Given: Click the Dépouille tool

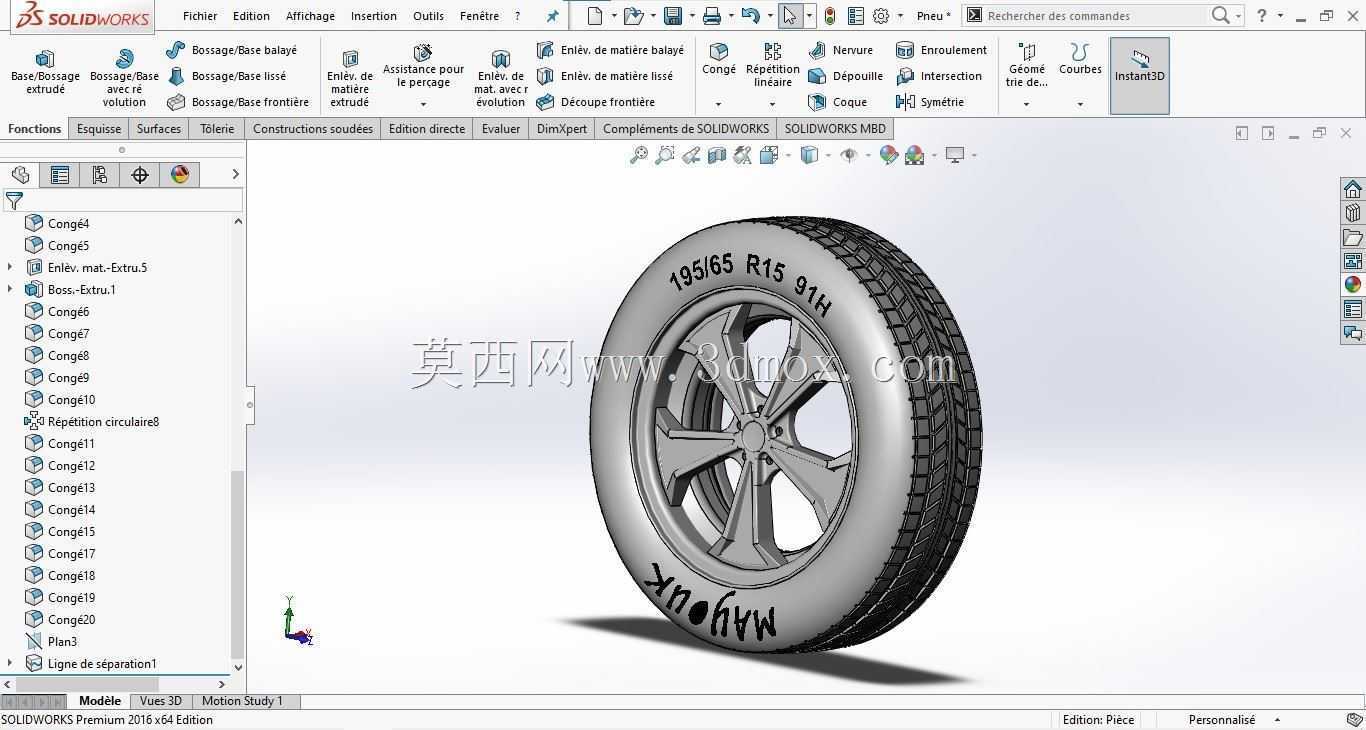Looking at the screenshot, I should pyautogui.click(x=845, y=76).
